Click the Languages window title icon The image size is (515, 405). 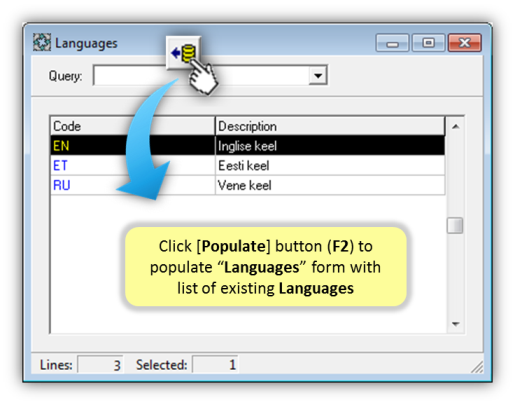pos(42,43)
